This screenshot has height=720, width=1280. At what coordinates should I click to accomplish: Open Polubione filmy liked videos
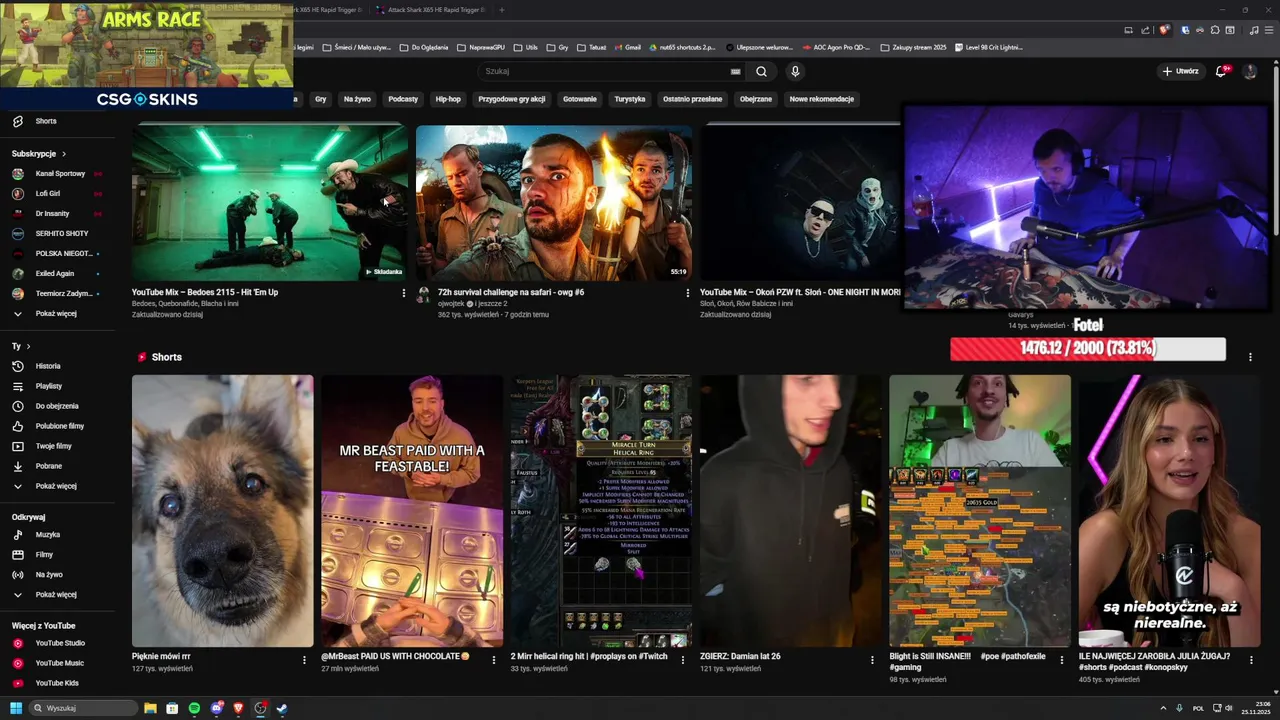pyautogui.click(x=60, y=426)
